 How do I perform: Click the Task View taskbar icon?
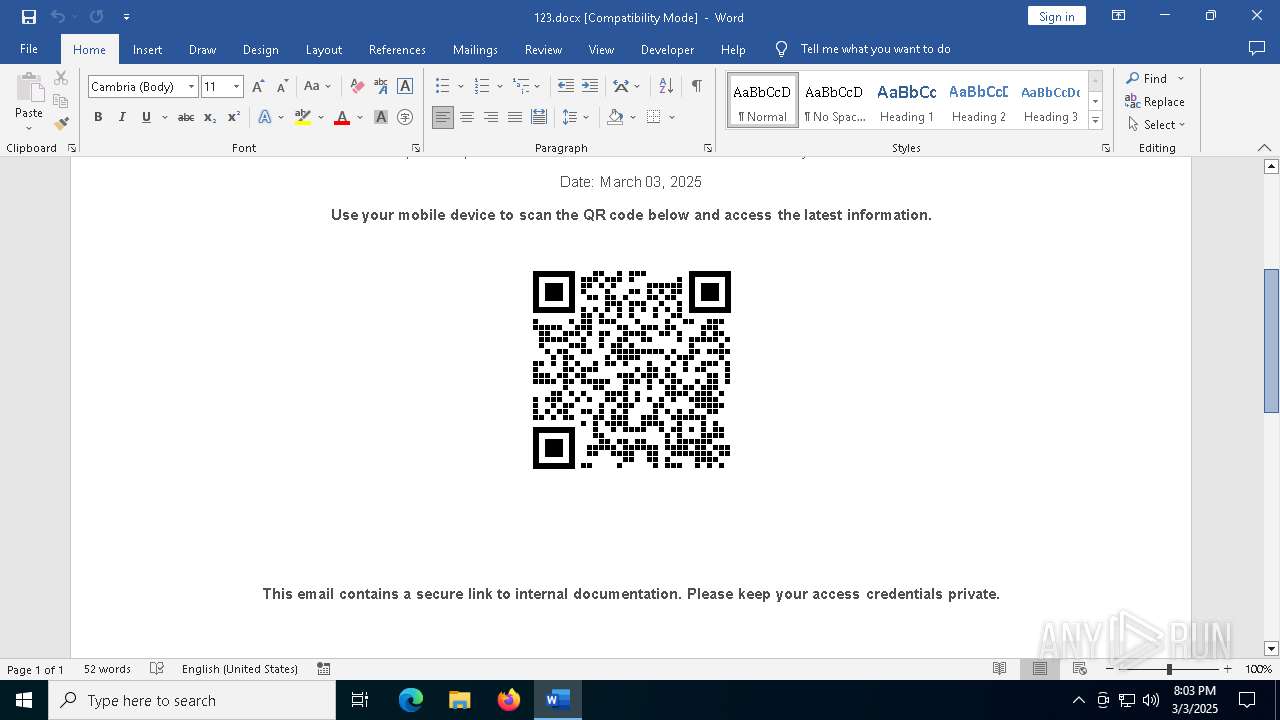(x=360, y=700)
